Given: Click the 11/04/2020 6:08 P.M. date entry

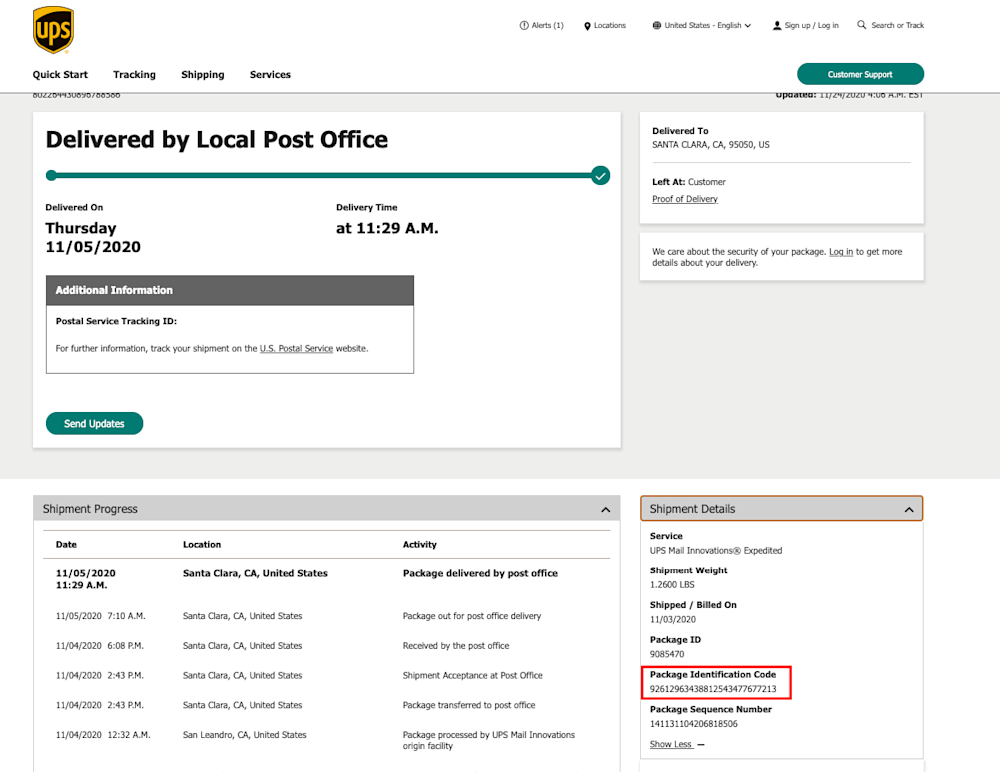Looking at the screenshot, I should 99,646.
